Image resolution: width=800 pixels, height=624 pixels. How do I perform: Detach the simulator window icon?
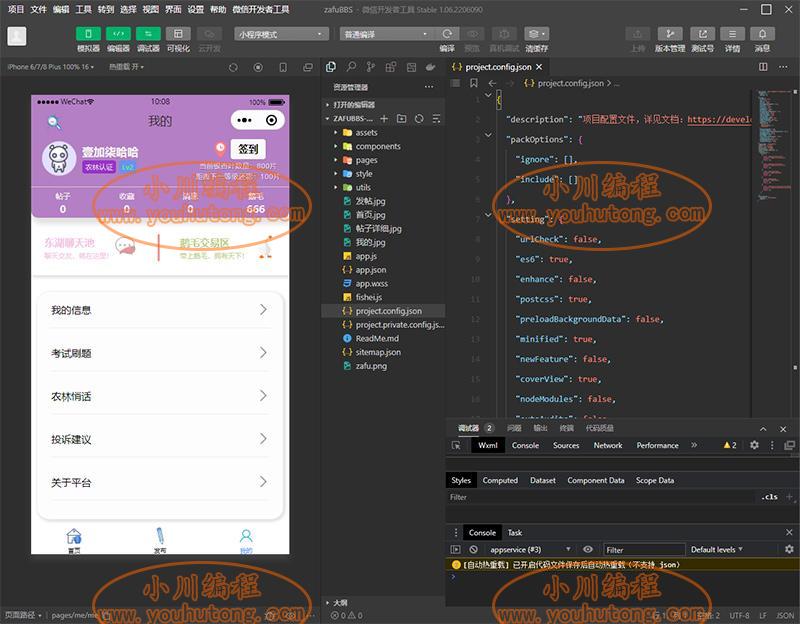click(308, 67)
